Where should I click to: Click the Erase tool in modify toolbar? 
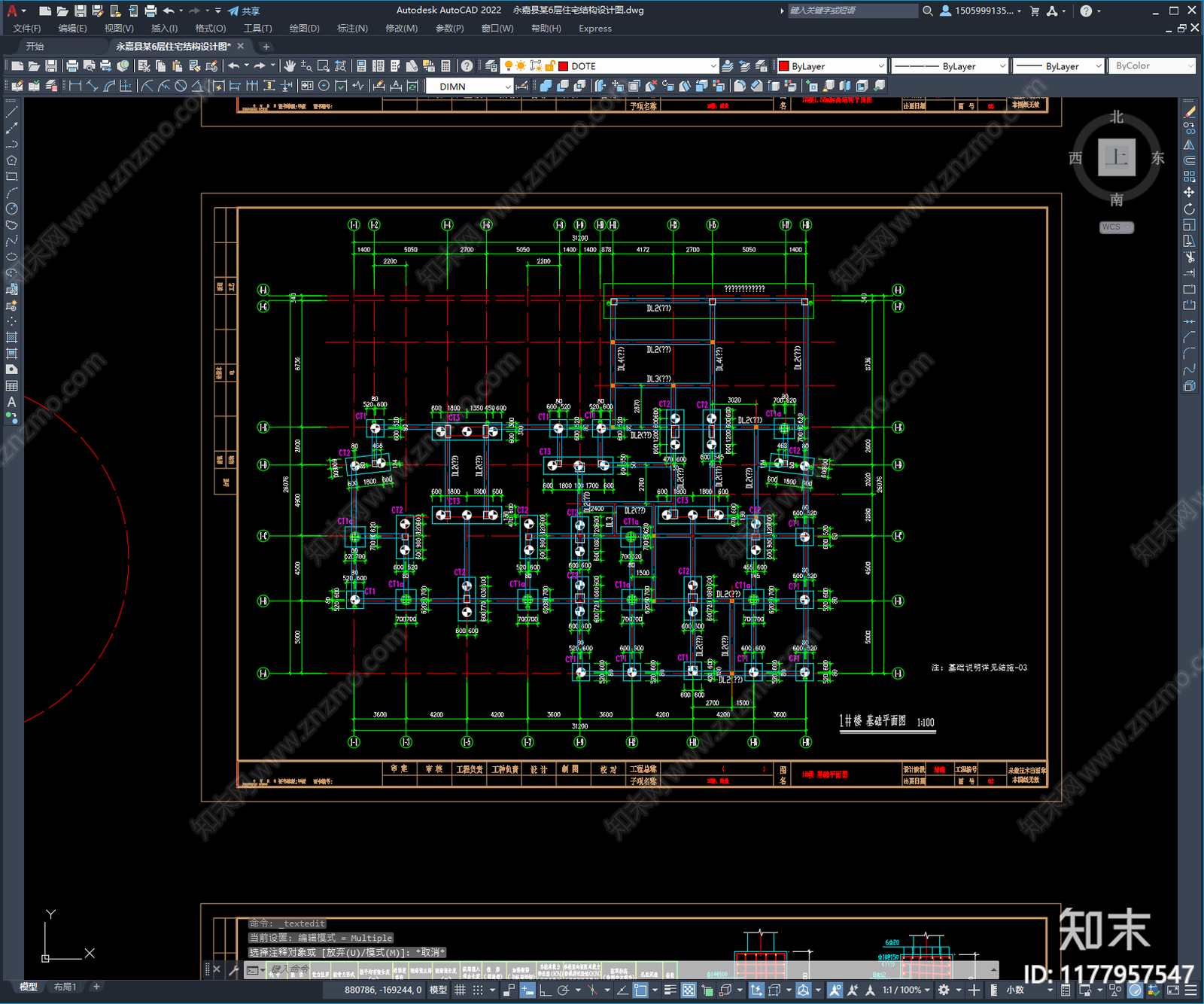coord(1189,111)
